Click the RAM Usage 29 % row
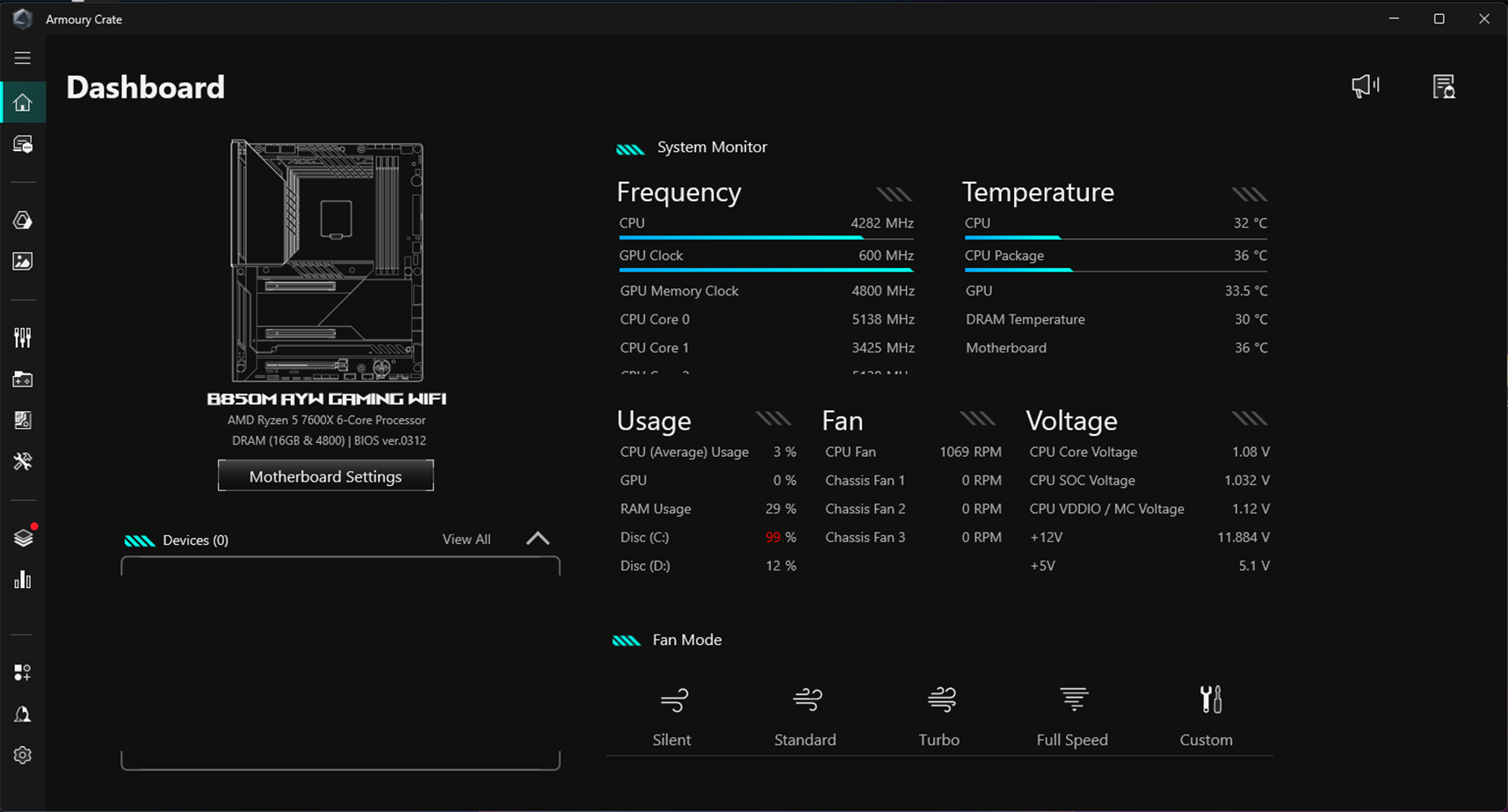The image size is (1508, 812). coord(708,509)
